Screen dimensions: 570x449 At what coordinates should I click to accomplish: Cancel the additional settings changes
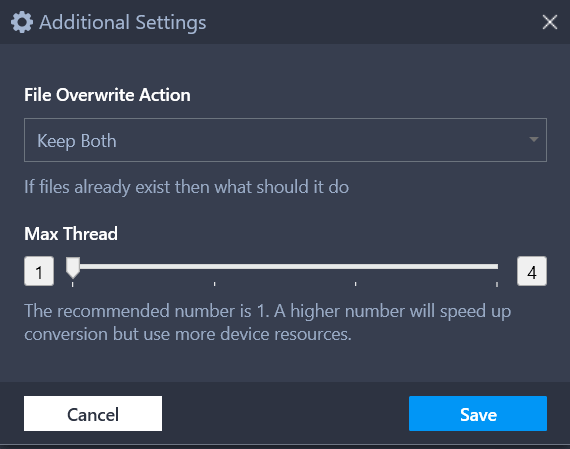pos(93,414)
